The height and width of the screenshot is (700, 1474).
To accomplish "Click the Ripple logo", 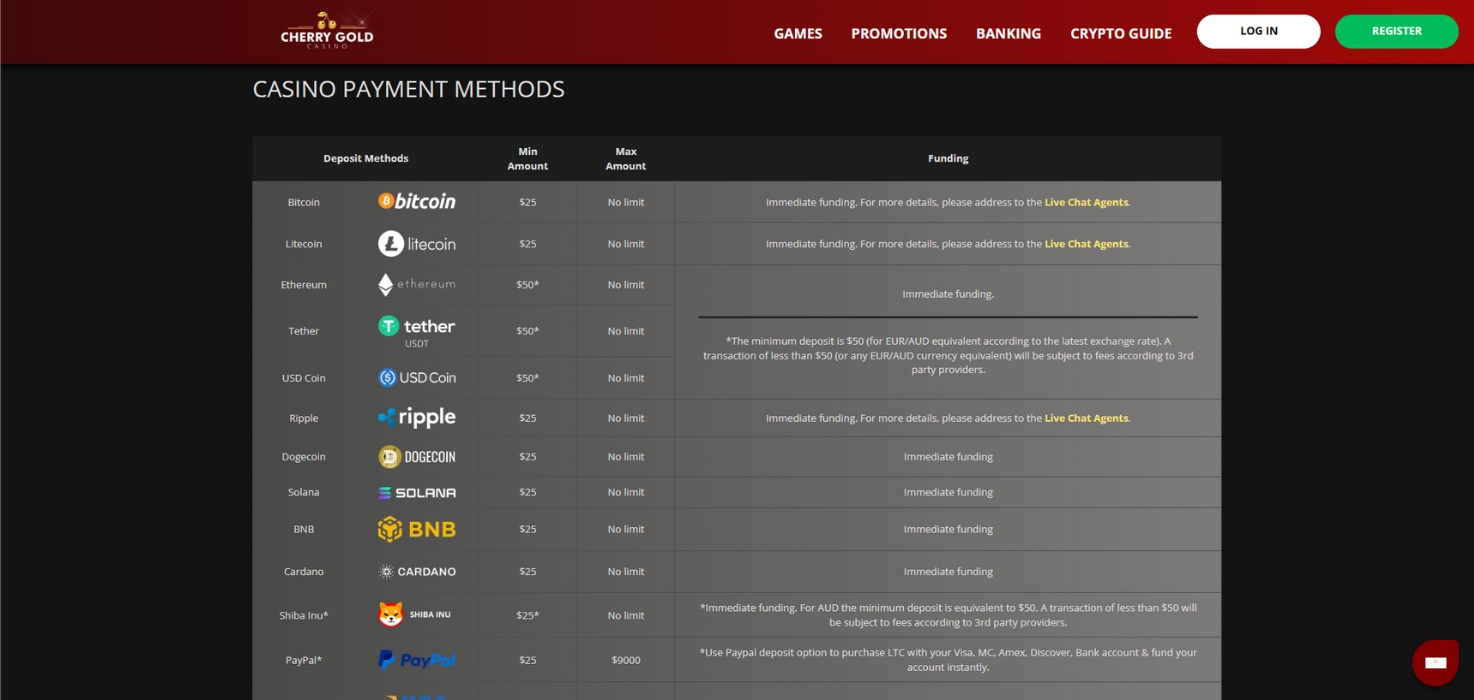I will [417, 417].
